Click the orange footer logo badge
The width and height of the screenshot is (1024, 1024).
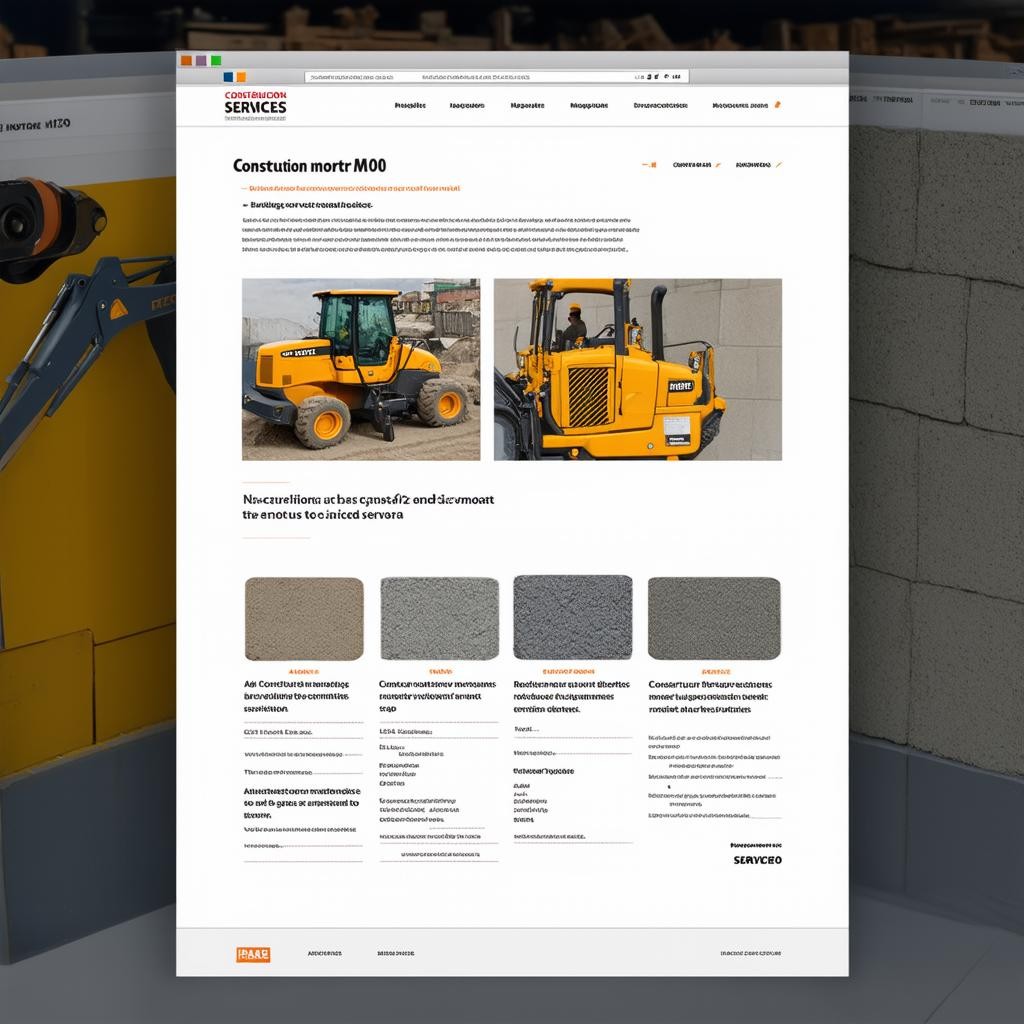point(253,954)
